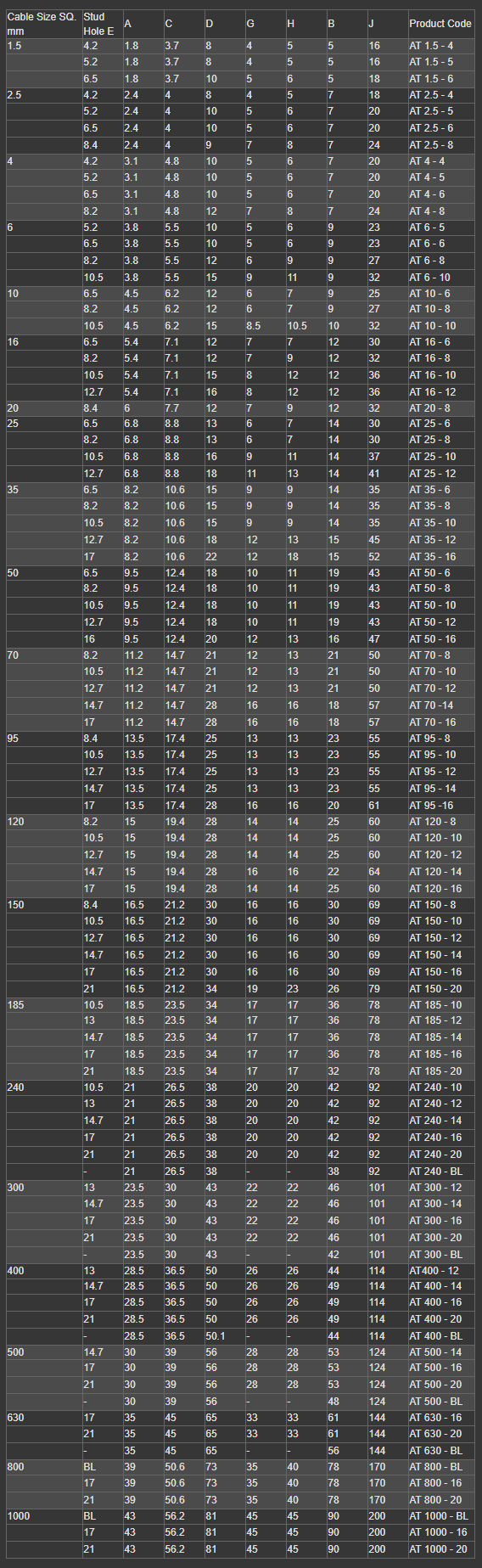482x1568 pixels.
Task: Select the Cable Size SQ. mm header
Action: (x=42, y=24)
